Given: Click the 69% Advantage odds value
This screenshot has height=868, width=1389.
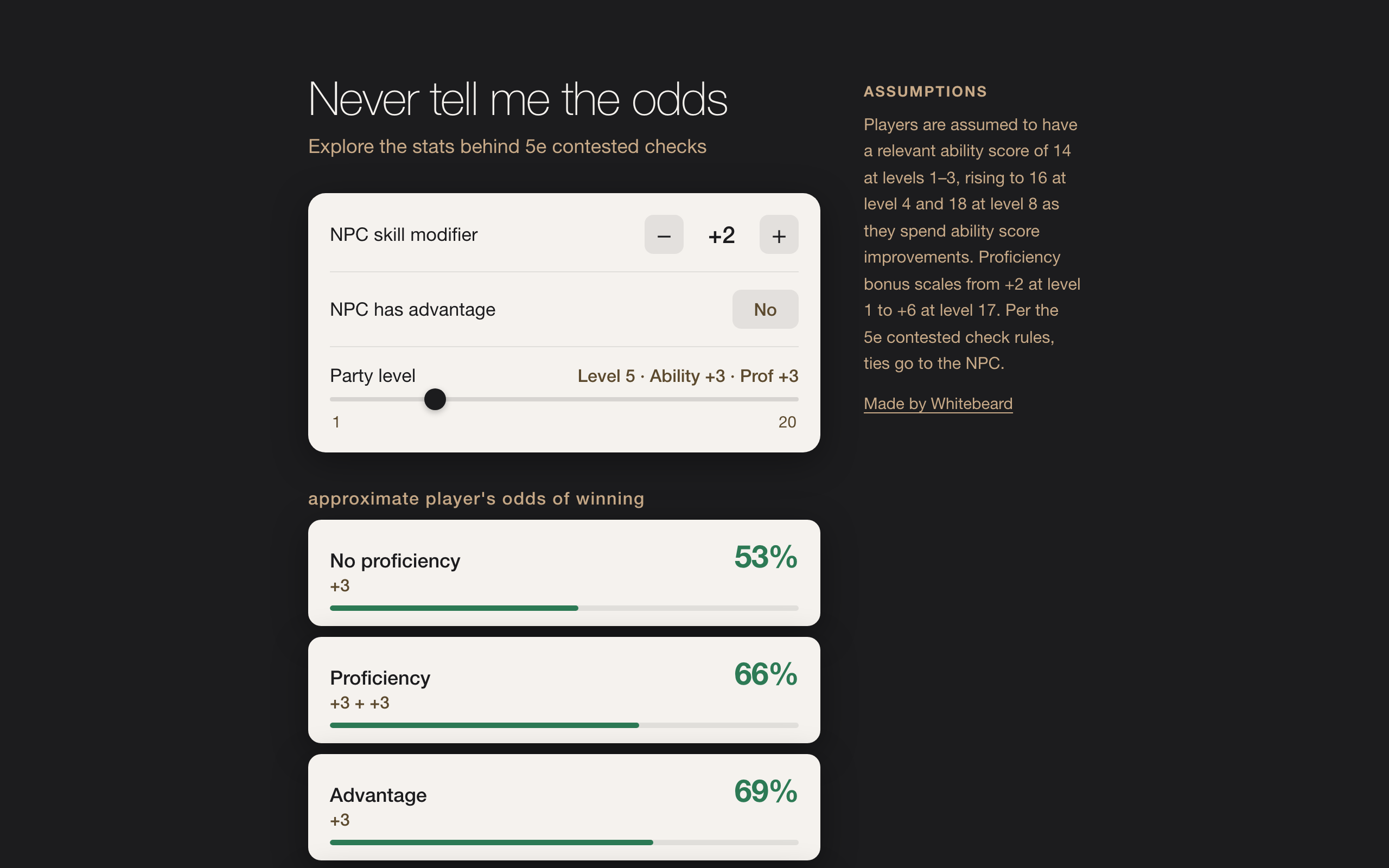Looking at the screenshot, I should 765,791.
